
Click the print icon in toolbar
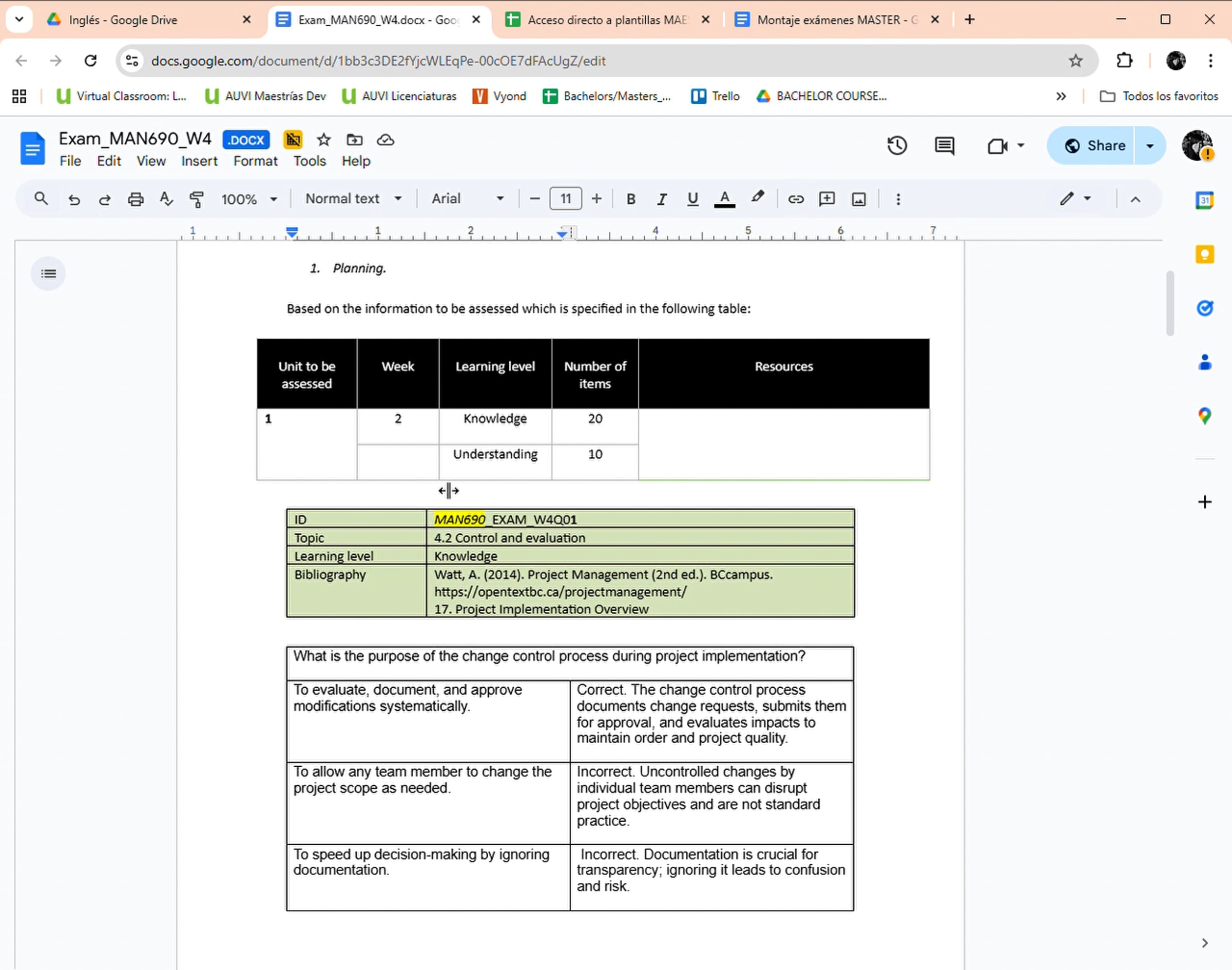point(135,199)
